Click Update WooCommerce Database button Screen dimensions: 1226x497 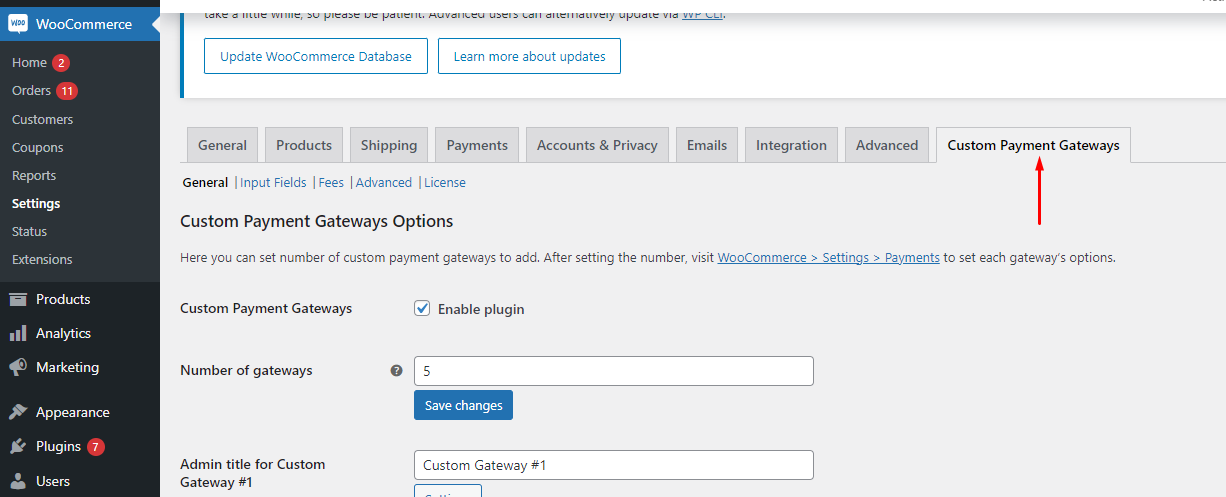point(316,56)
